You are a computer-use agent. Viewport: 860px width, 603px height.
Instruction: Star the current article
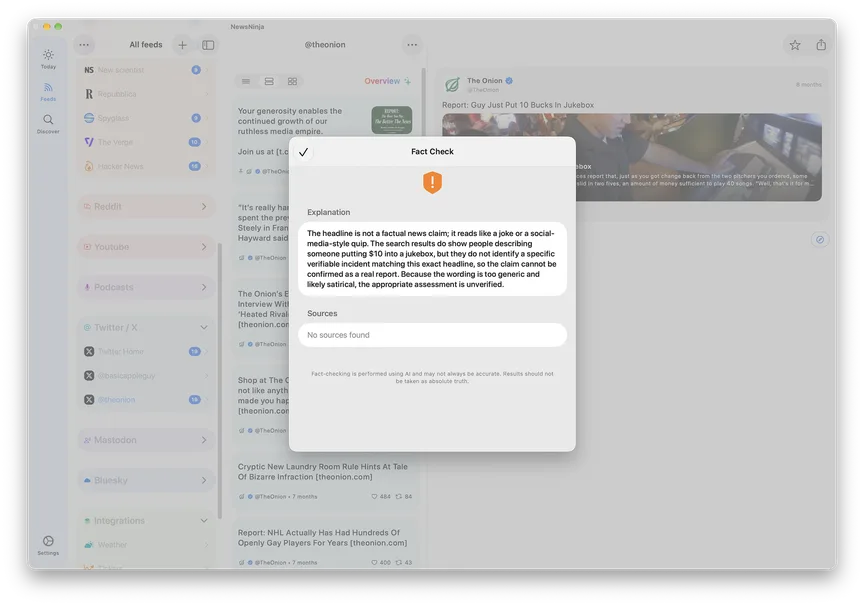(795, 45)
